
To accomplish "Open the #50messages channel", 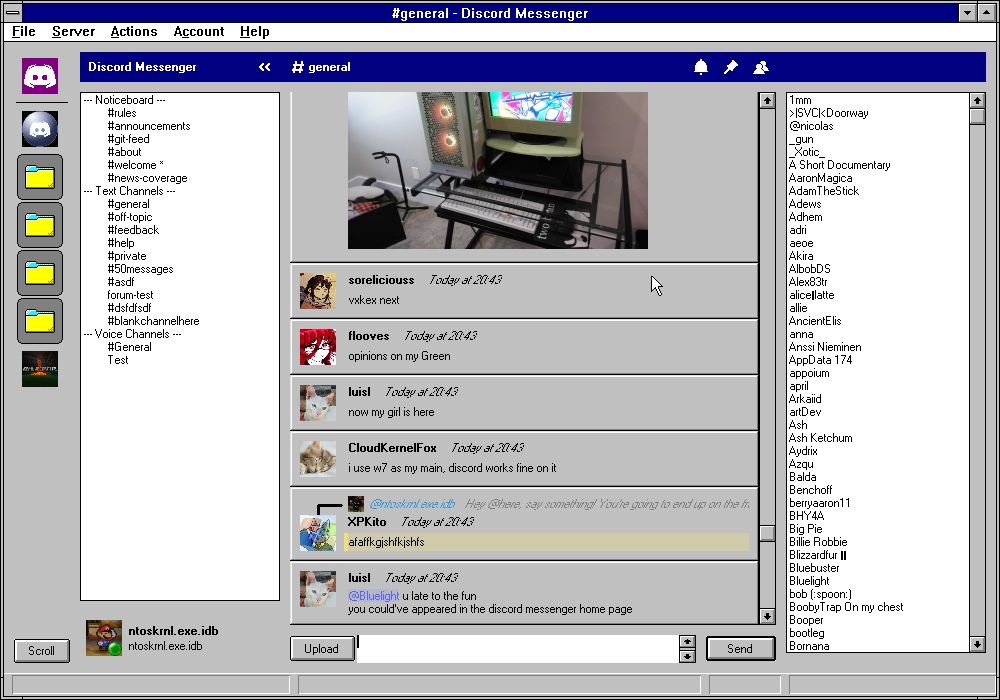I will (140, 269).
